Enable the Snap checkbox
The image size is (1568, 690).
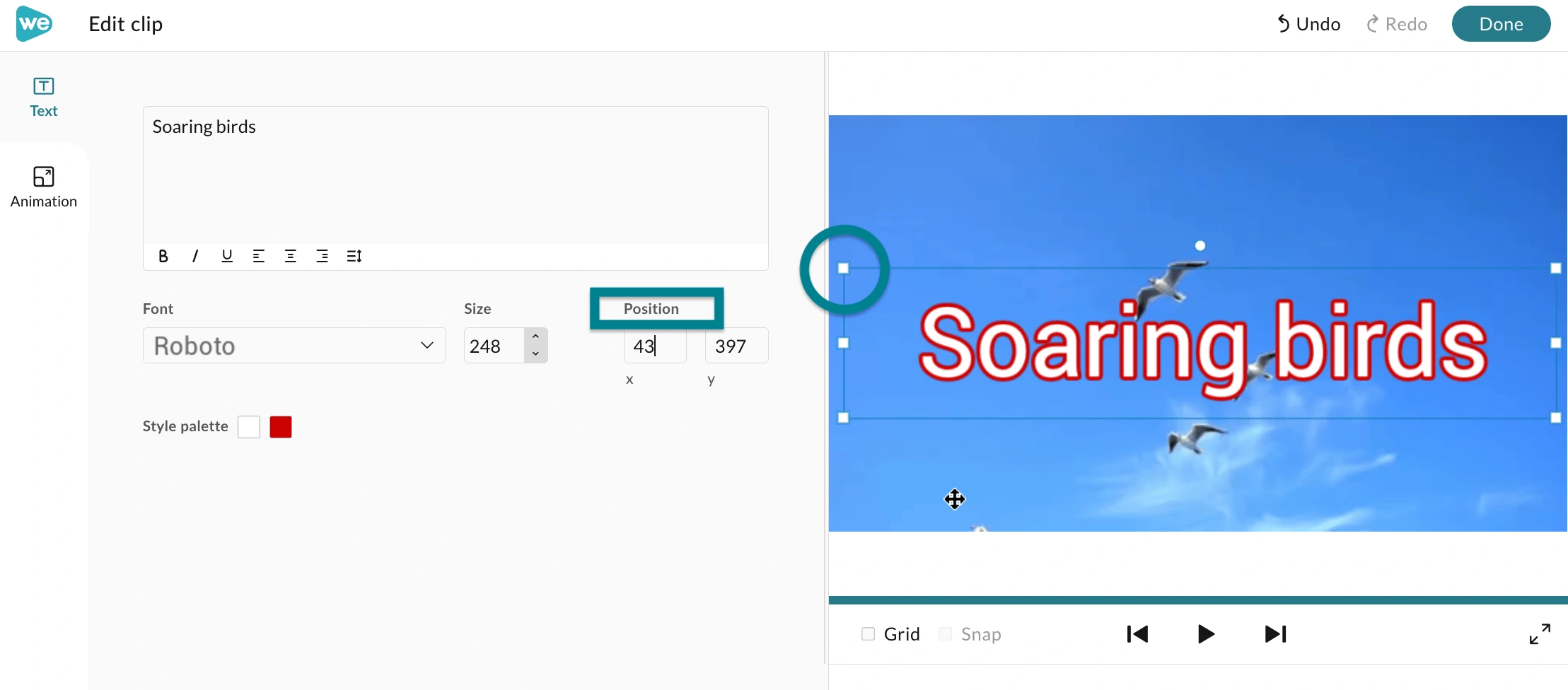pyautogui.click(x=945, y=634)
